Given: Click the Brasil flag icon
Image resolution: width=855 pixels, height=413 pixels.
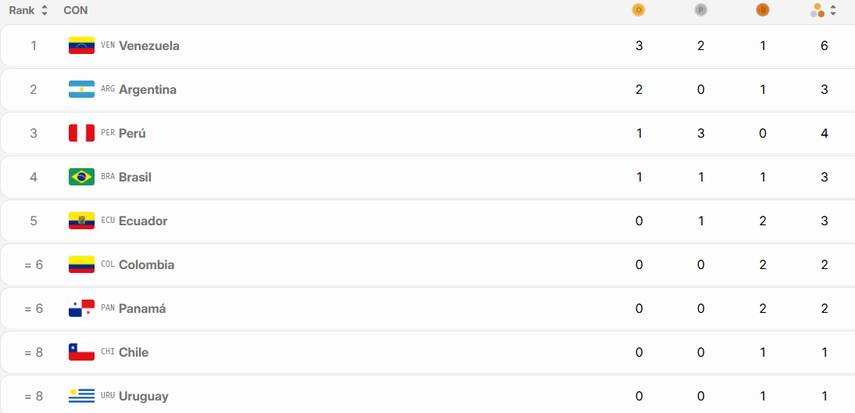Looking at the screenshot, I should [x=81, y=177].
